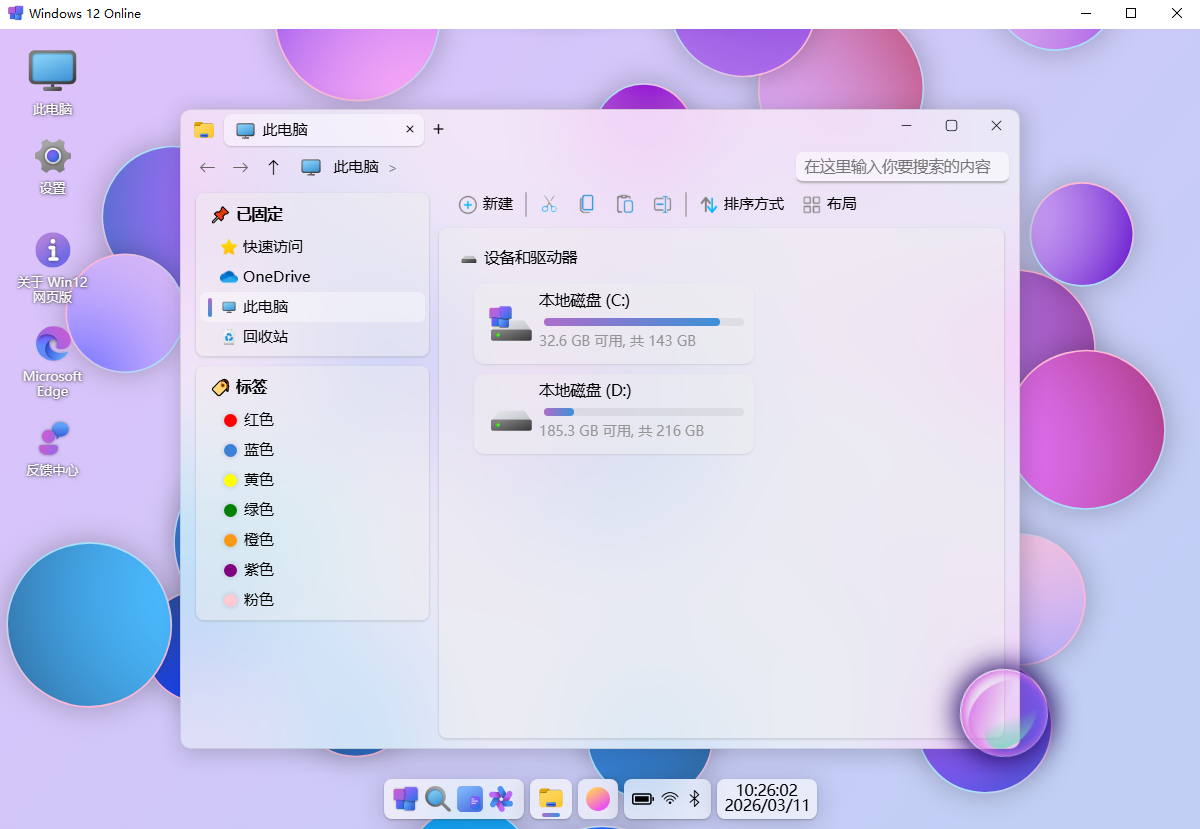Click the search input field
Image resolution: width=1200 pixels, height=829 pixels.
[901, 167]
